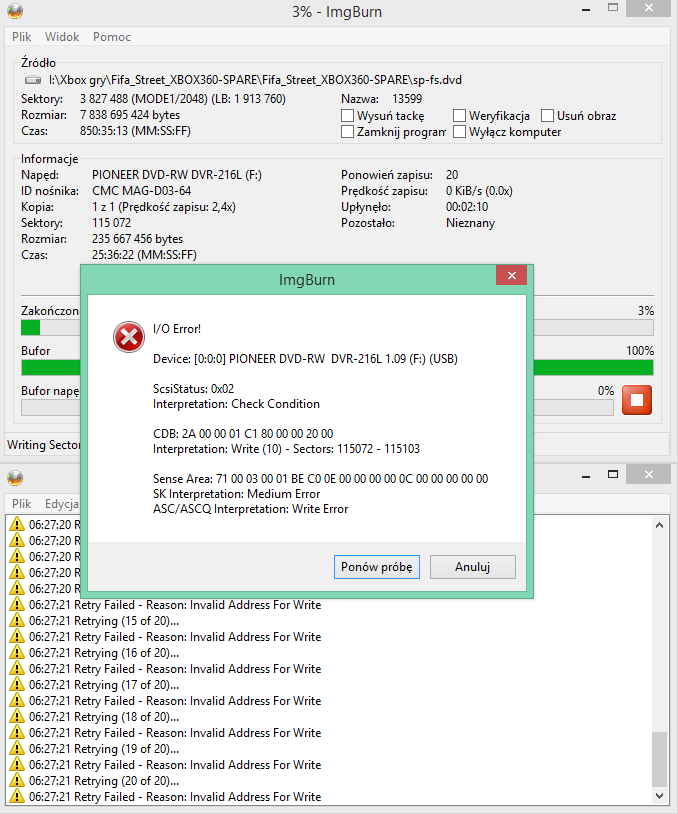The width and height of the screenshot is (678, 814).
Task: Open the Edycja menu in log window
Action: [x=61, y=504]
